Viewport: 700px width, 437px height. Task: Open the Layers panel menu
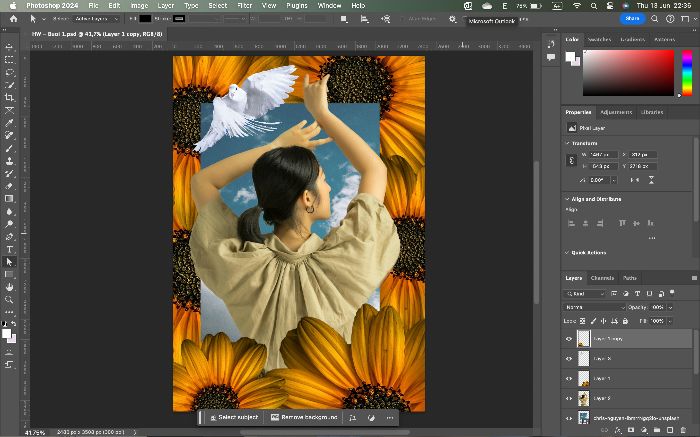(694, 278)
